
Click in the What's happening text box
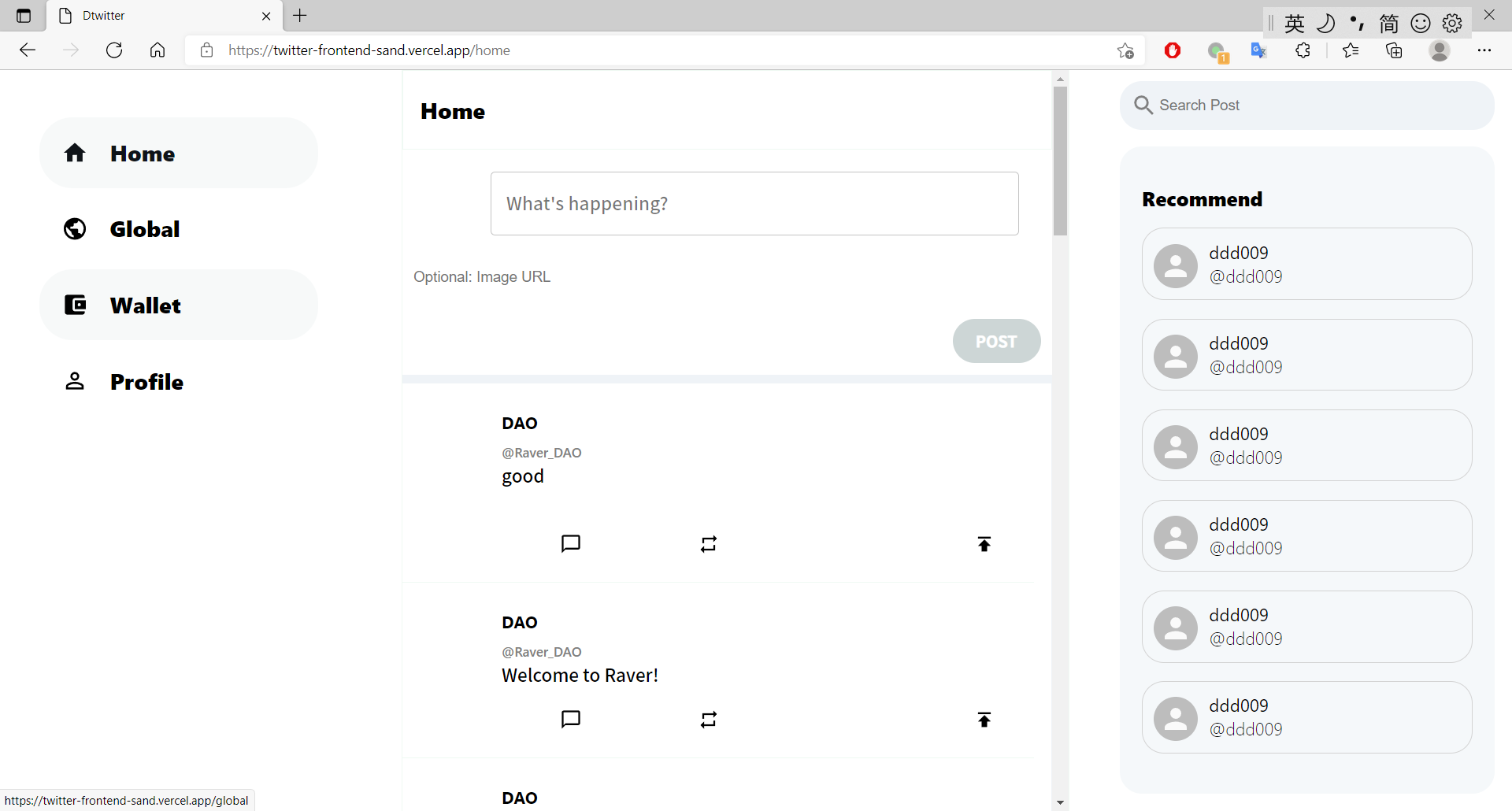pyautogui.click(x=754, y=203)
